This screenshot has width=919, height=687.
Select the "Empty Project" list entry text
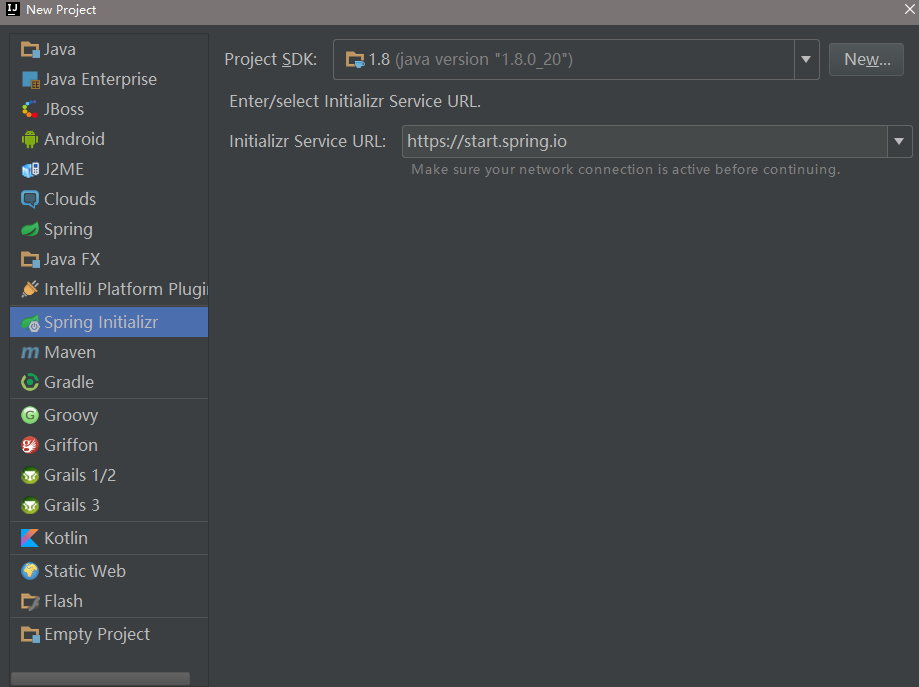[x=97, y=634]
